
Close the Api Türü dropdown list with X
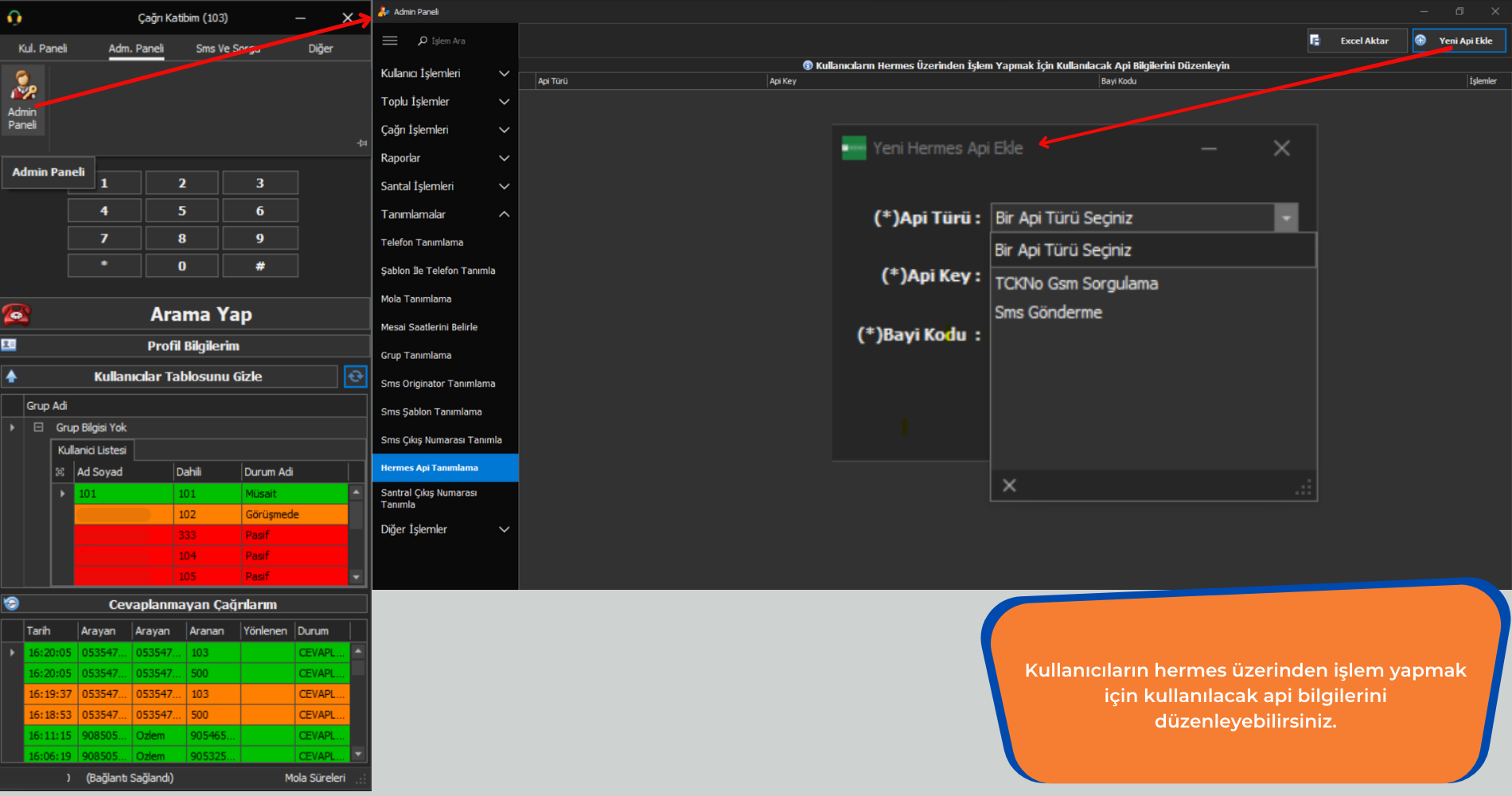click(1009, 486)
